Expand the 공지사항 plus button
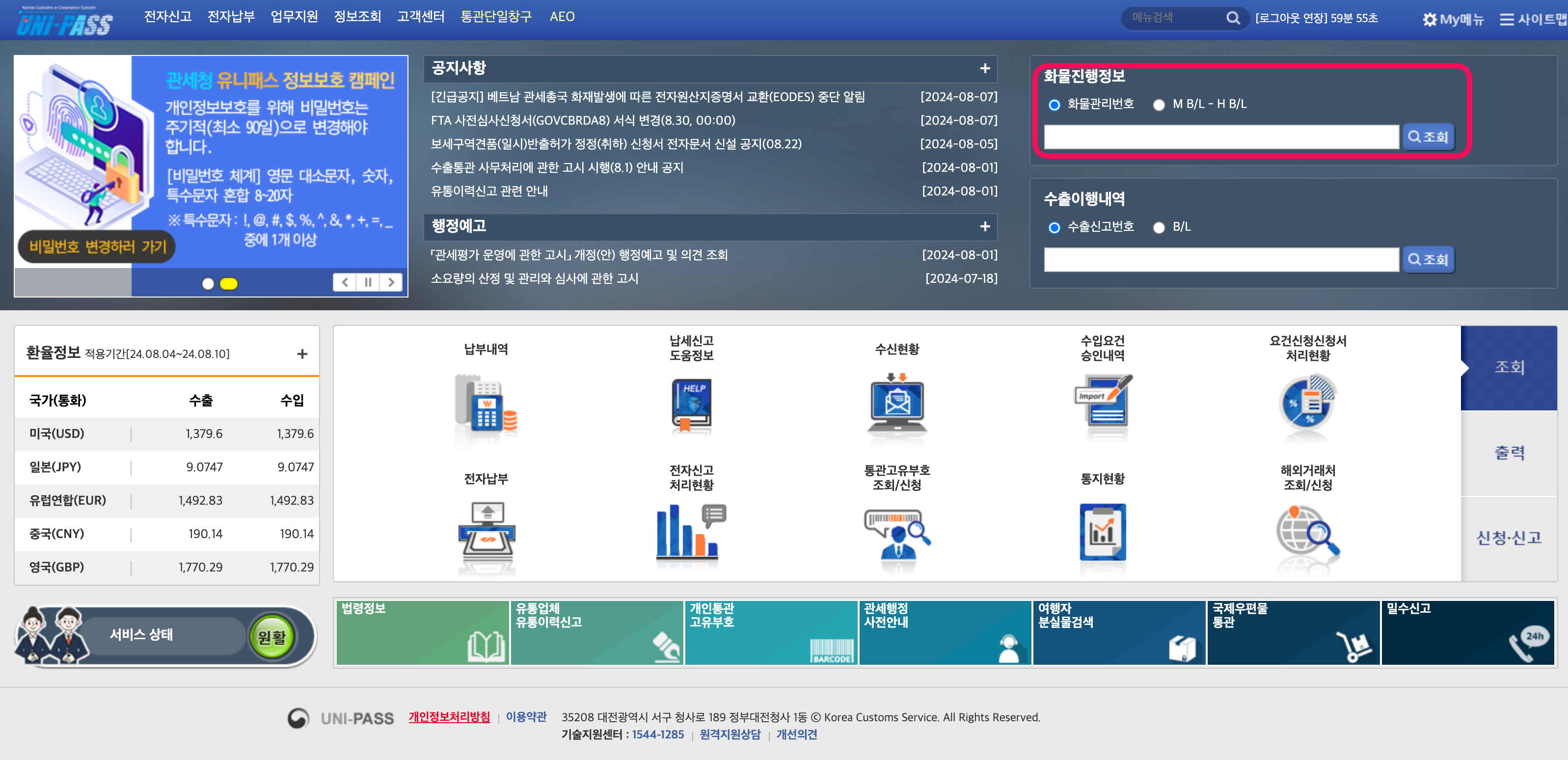 click(985, 68)
